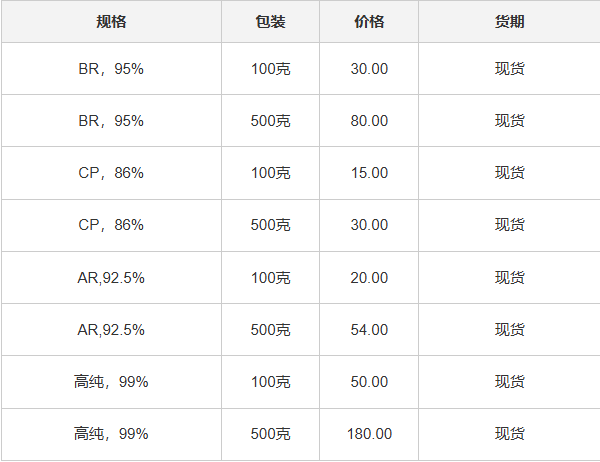This screenshot has height=462, width=600.
Task: Click the 价格 column header
Action: pos(369,21)
